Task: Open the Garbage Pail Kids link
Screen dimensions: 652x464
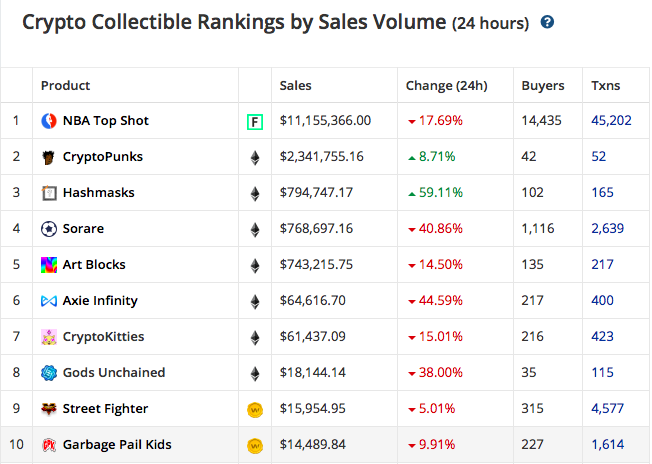Action: (x=117, y=444)
